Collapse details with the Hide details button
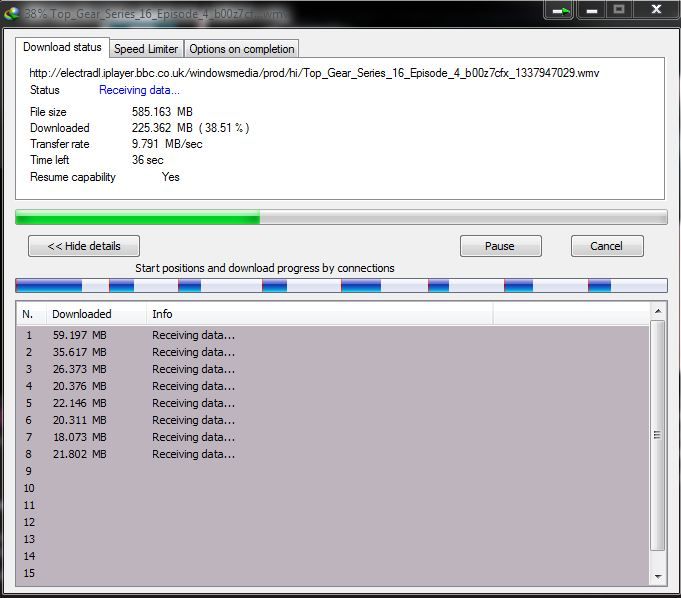The width and height of the screenshot is (681, 598). 84,246
